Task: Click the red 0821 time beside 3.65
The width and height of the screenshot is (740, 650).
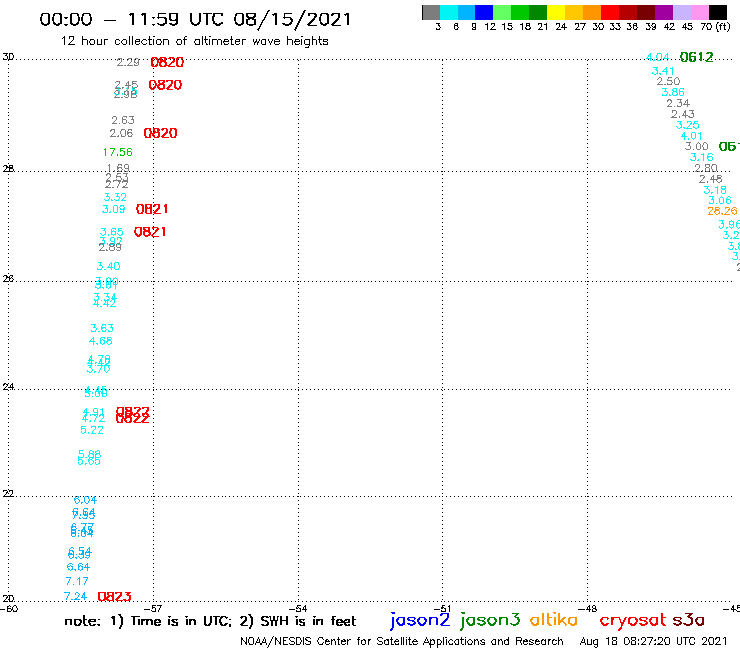Action: [x=150, y=232]
